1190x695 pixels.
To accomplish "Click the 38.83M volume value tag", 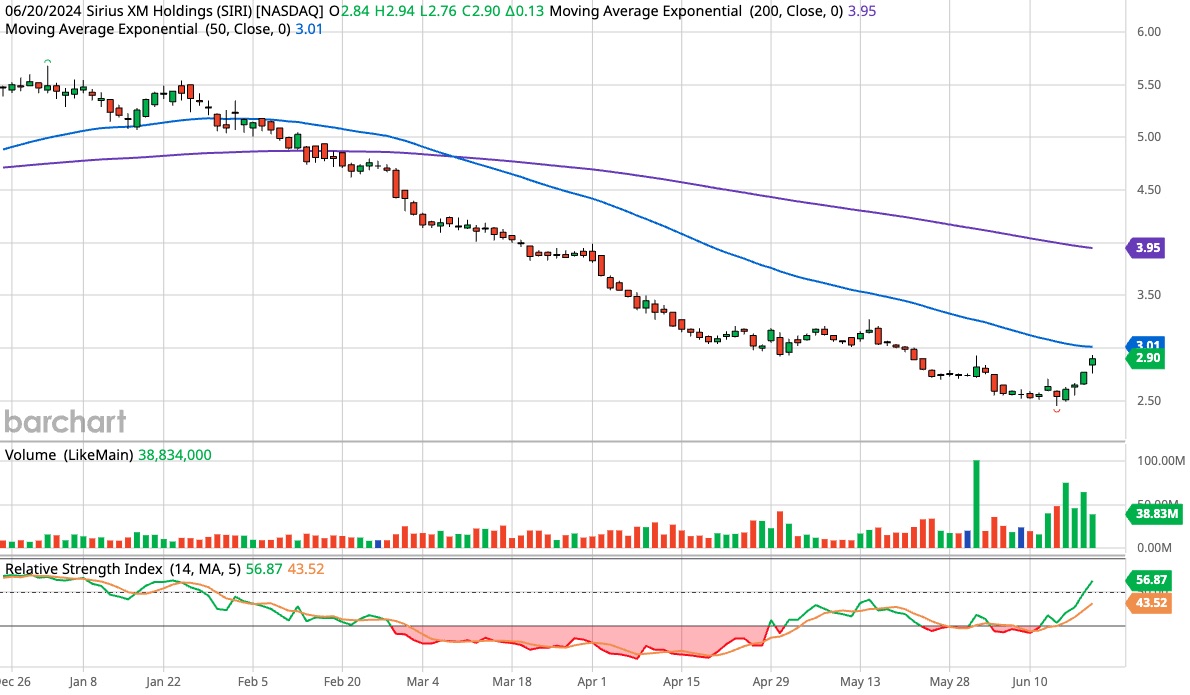I will (x=1155, y=514).
